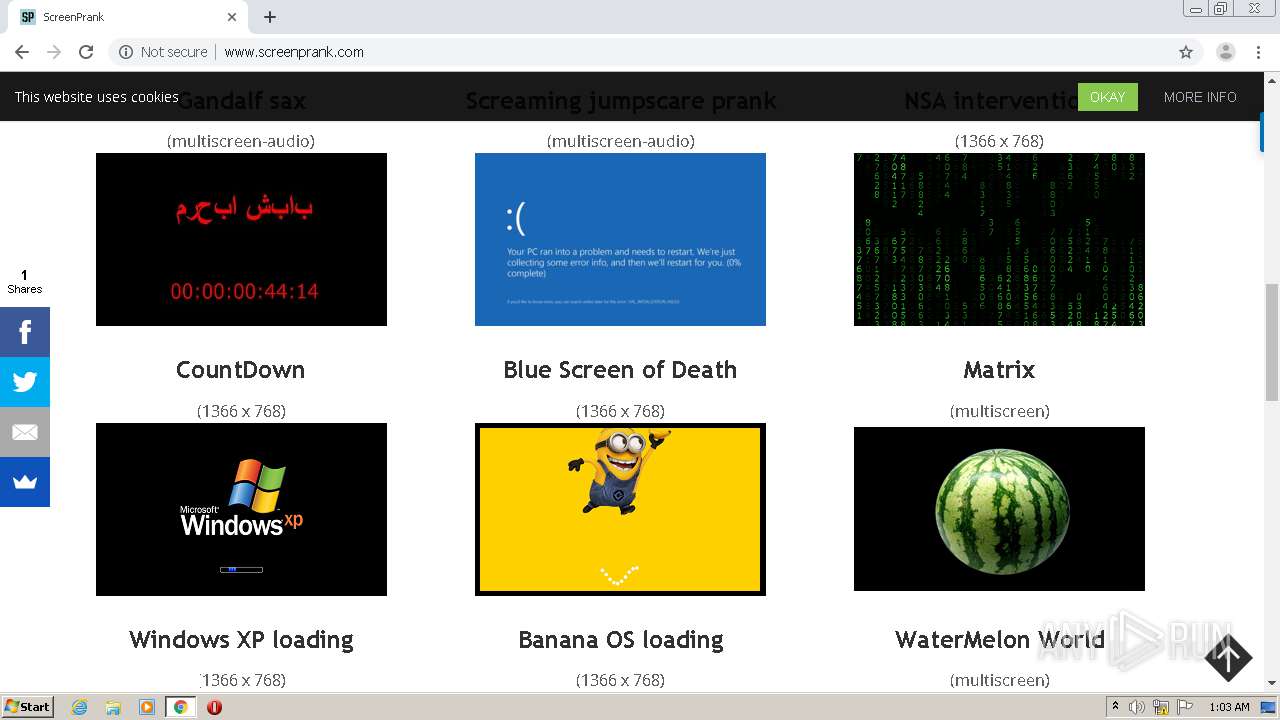Click the Screaming jumpscare prank title
Image resolution: width=1280 pixels, height=720 pixels.
pos(620,101)
